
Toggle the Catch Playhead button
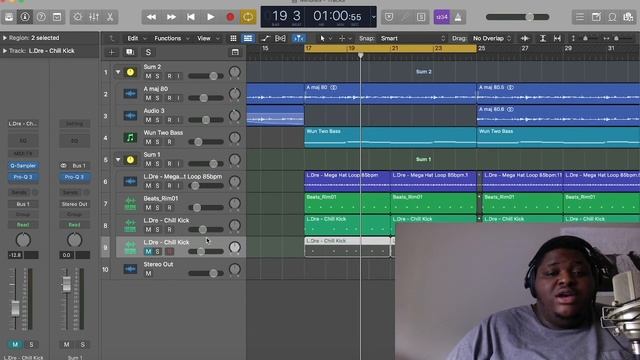pos(299,38)
